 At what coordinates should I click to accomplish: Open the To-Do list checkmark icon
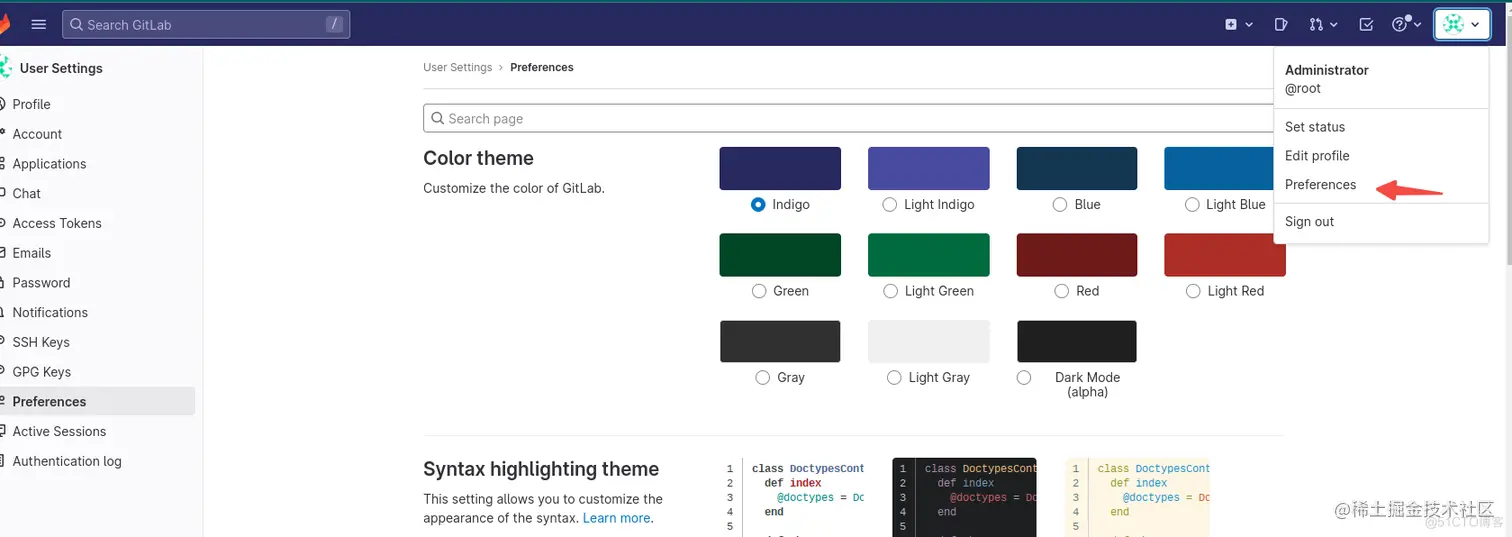coord(1366,24)
